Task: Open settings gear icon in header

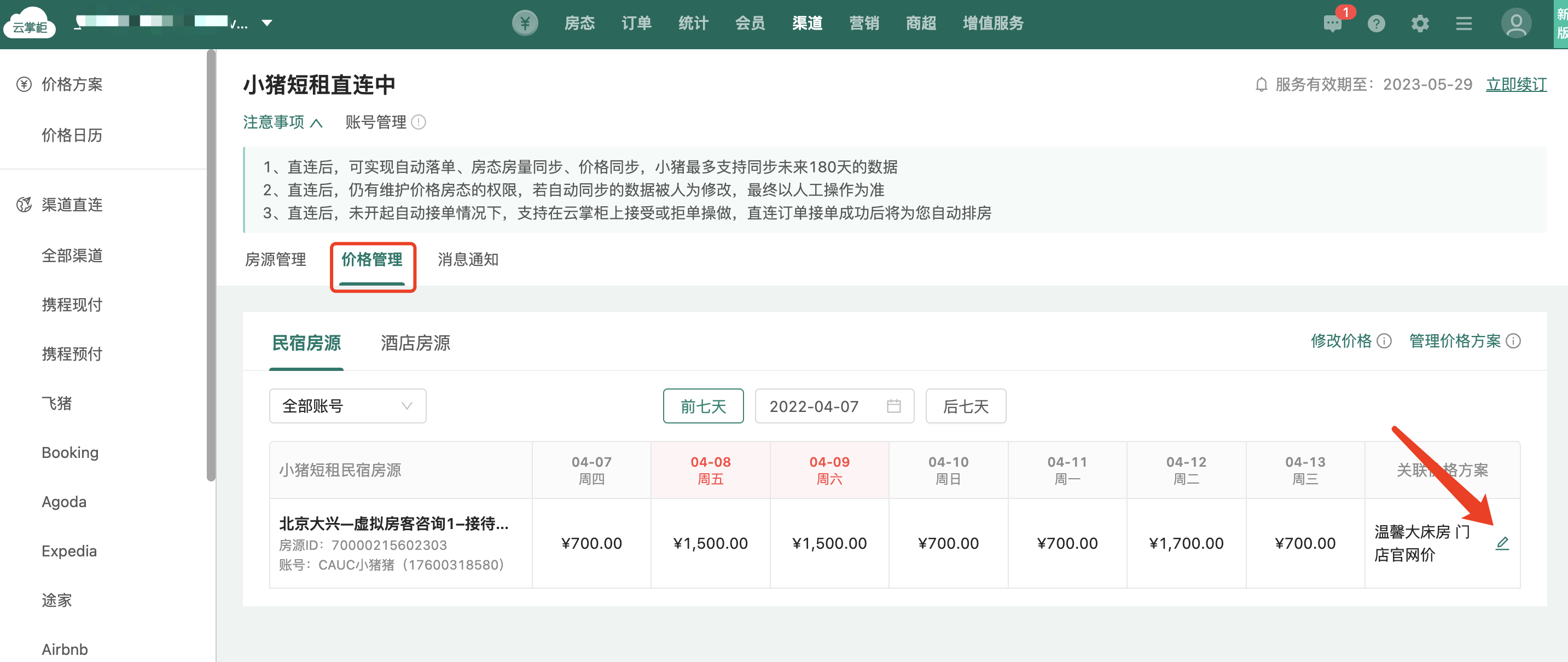Action: (x=1420, y=24)
